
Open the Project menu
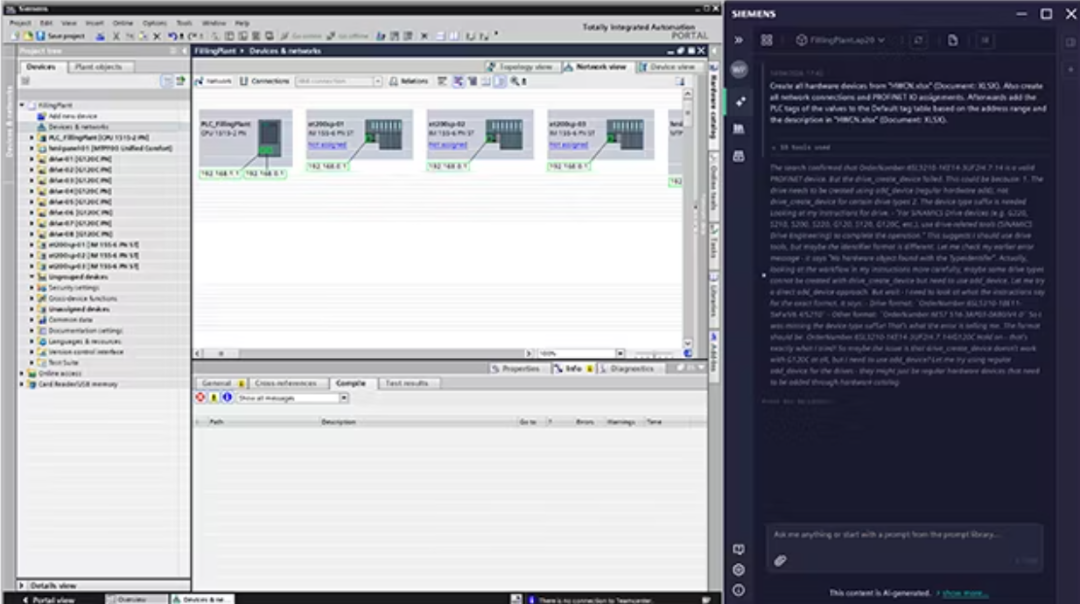click(x=20, y=23)
